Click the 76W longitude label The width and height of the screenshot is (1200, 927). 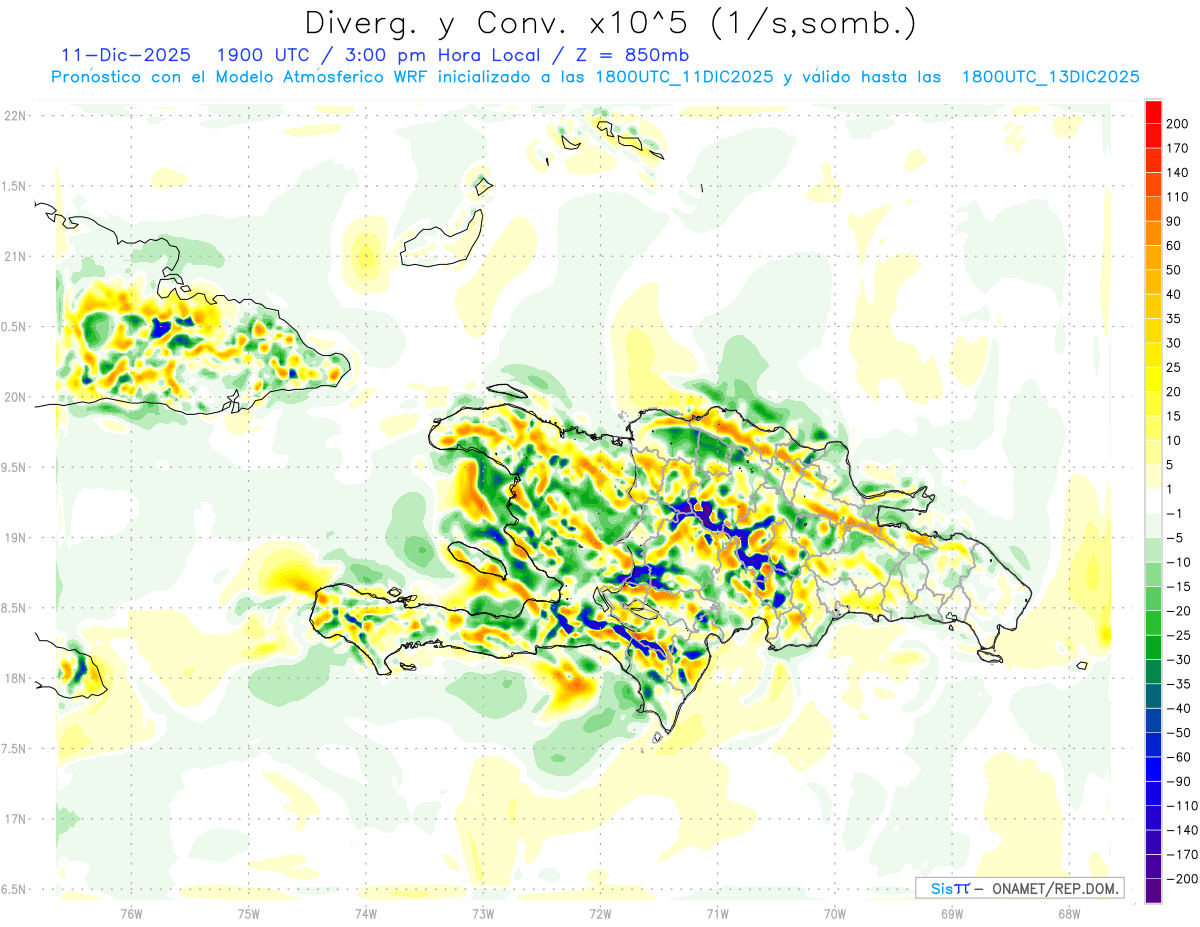(x=131, y=914)
